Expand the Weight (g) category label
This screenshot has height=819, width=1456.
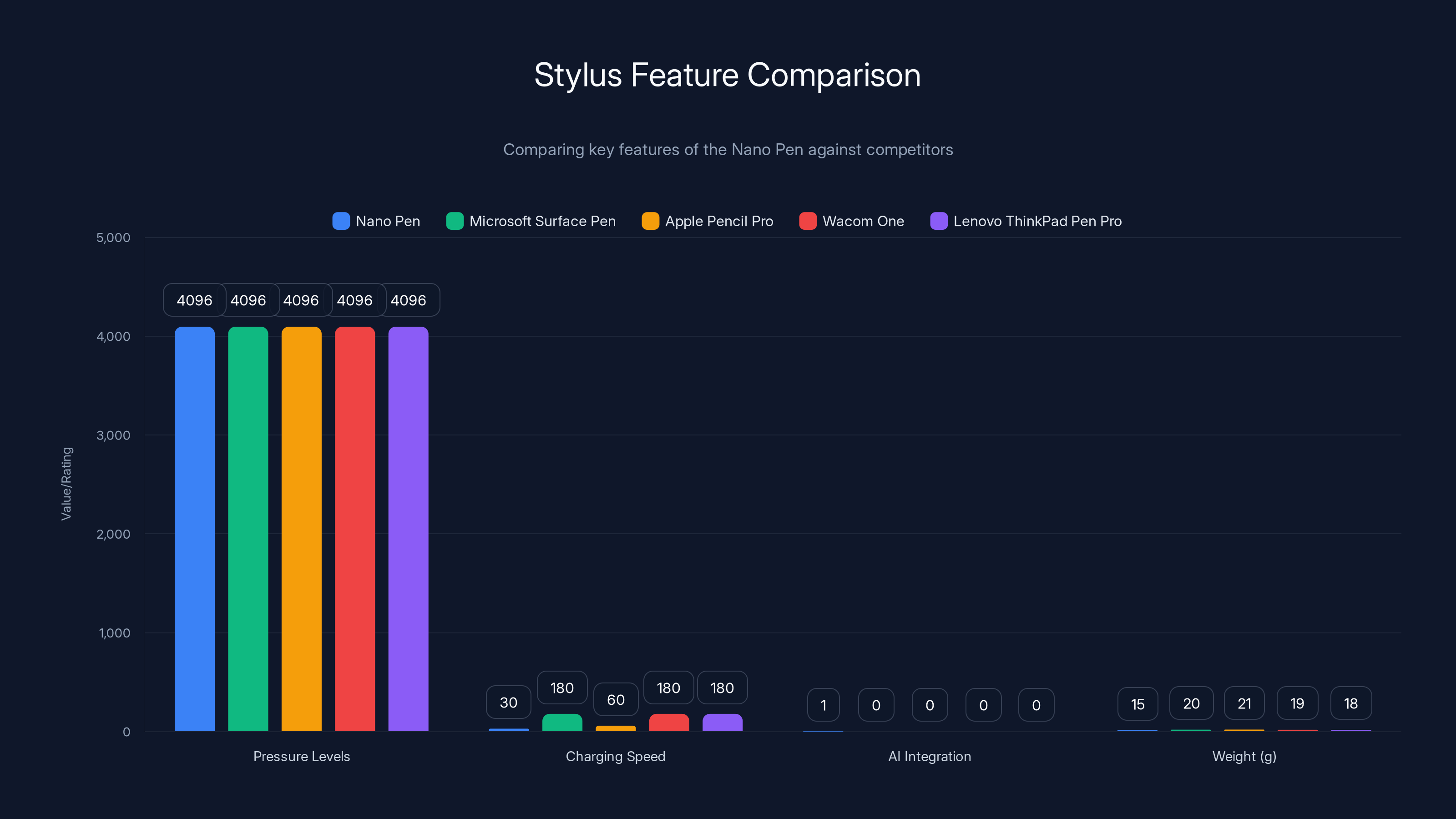click(1244, 756)
